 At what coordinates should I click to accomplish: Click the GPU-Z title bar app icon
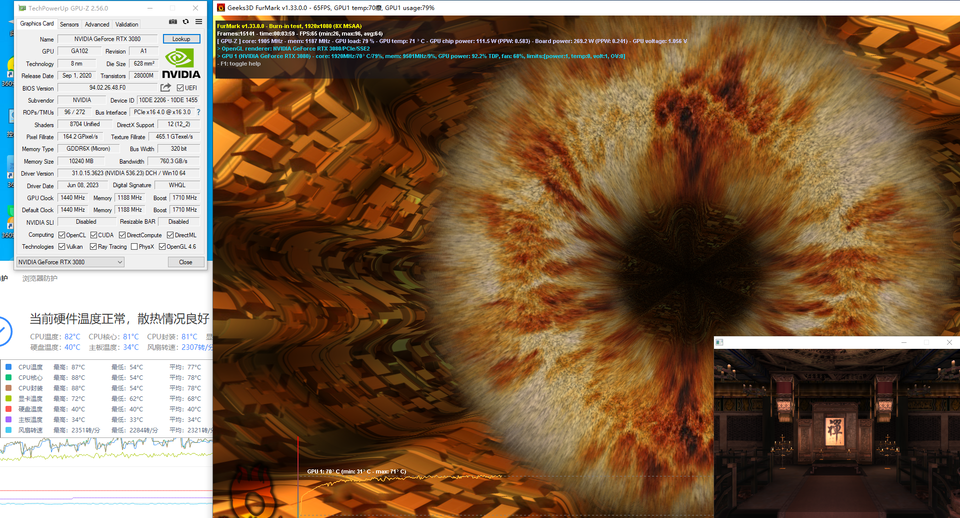[22, 9]
